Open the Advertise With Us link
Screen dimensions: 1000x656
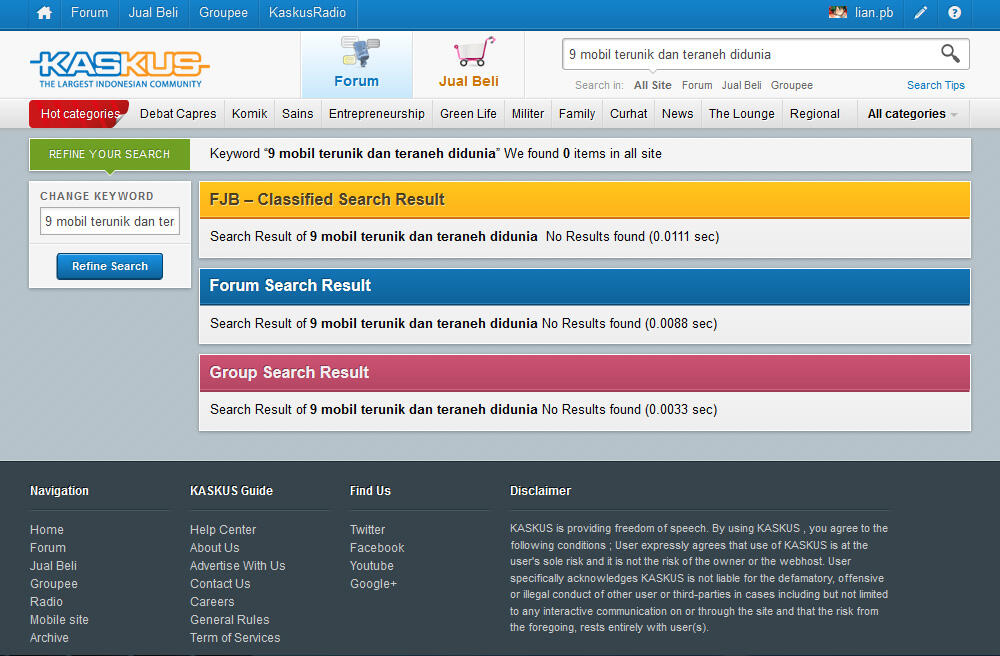pos(237,565)
